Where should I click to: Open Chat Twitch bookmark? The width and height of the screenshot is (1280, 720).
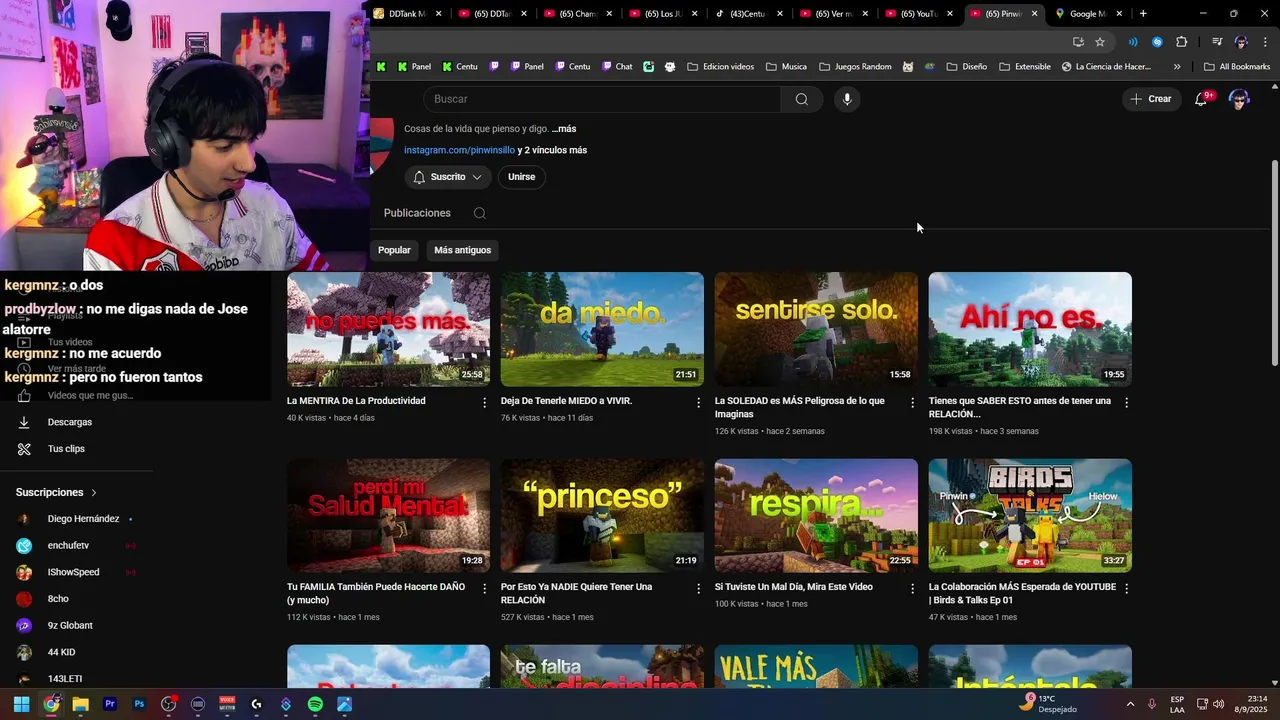click(x=617, y=67)
